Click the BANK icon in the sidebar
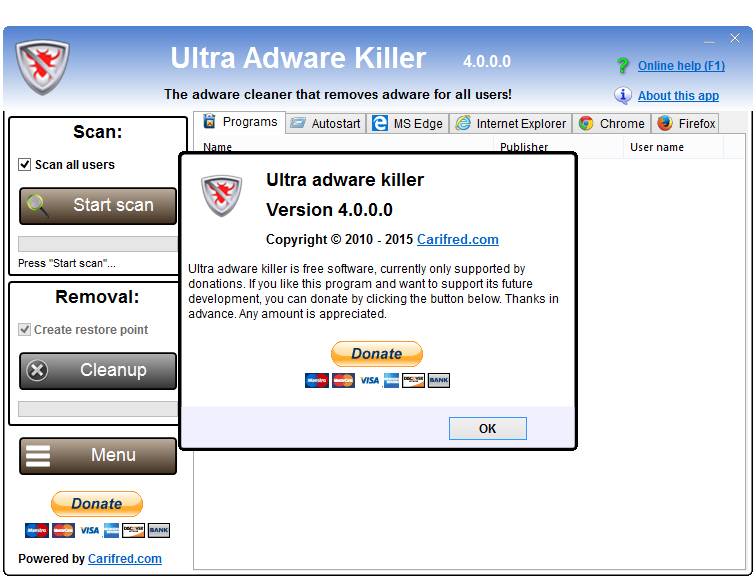 (159, 530)
